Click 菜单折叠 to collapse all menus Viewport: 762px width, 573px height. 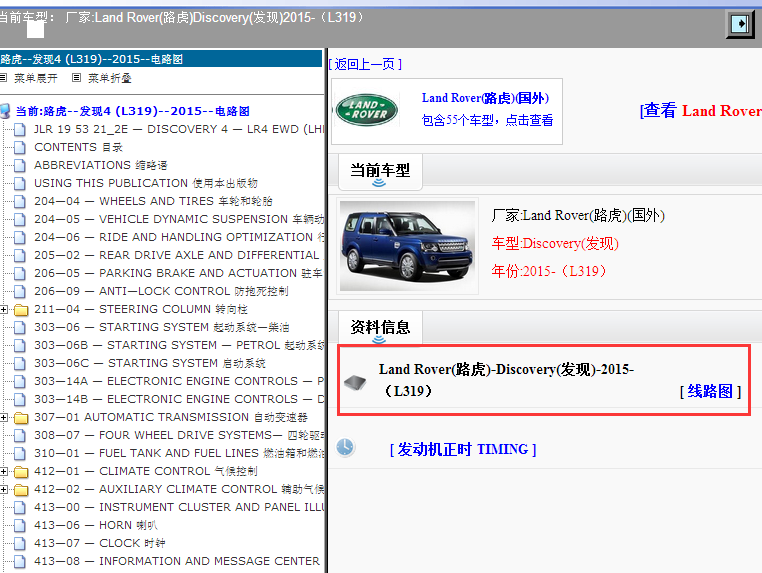point(109,78)
